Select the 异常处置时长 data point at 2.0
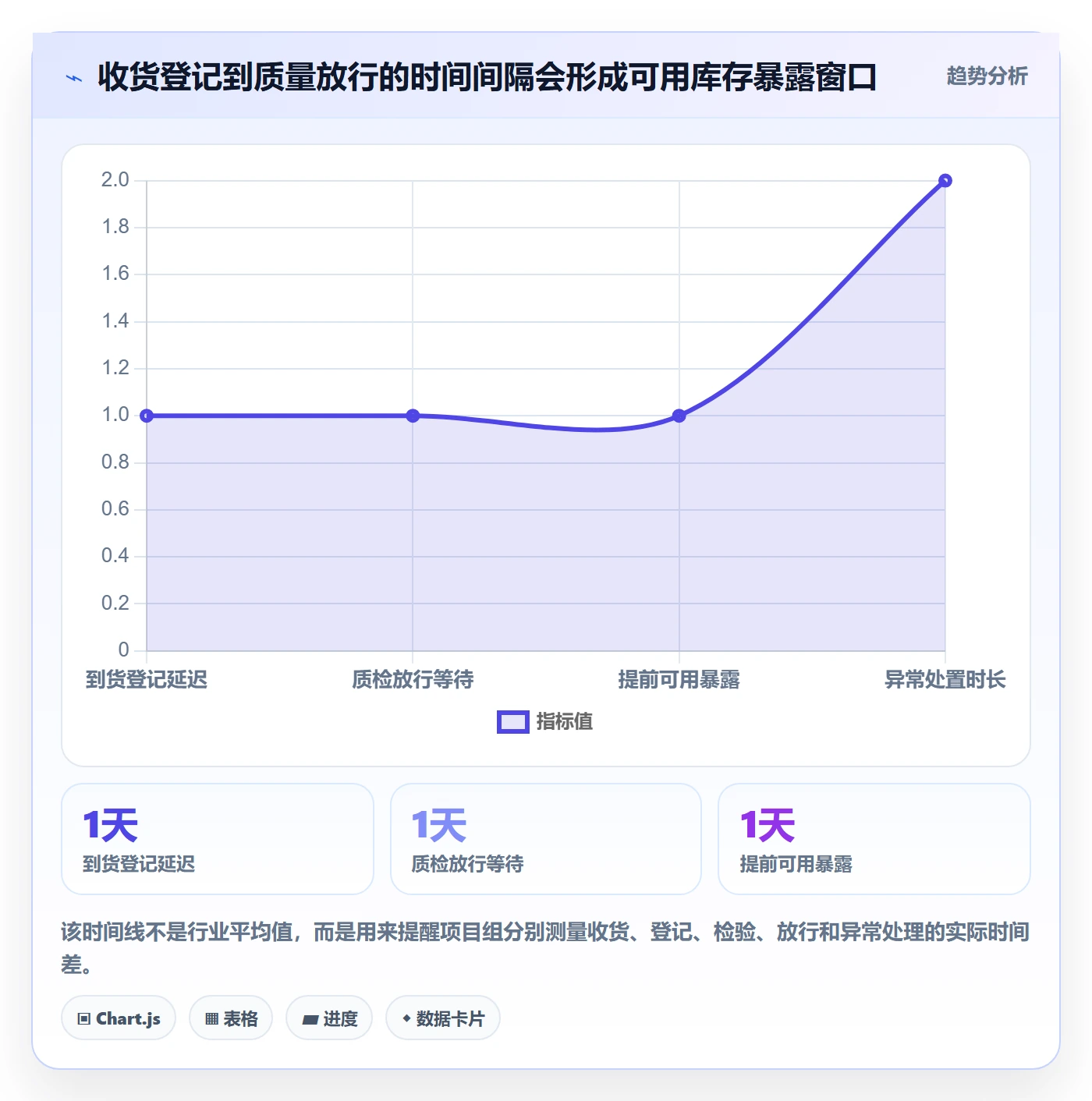Viewport: 1092px width, 1101px height. pyautogui.click(x=945, y=180)
